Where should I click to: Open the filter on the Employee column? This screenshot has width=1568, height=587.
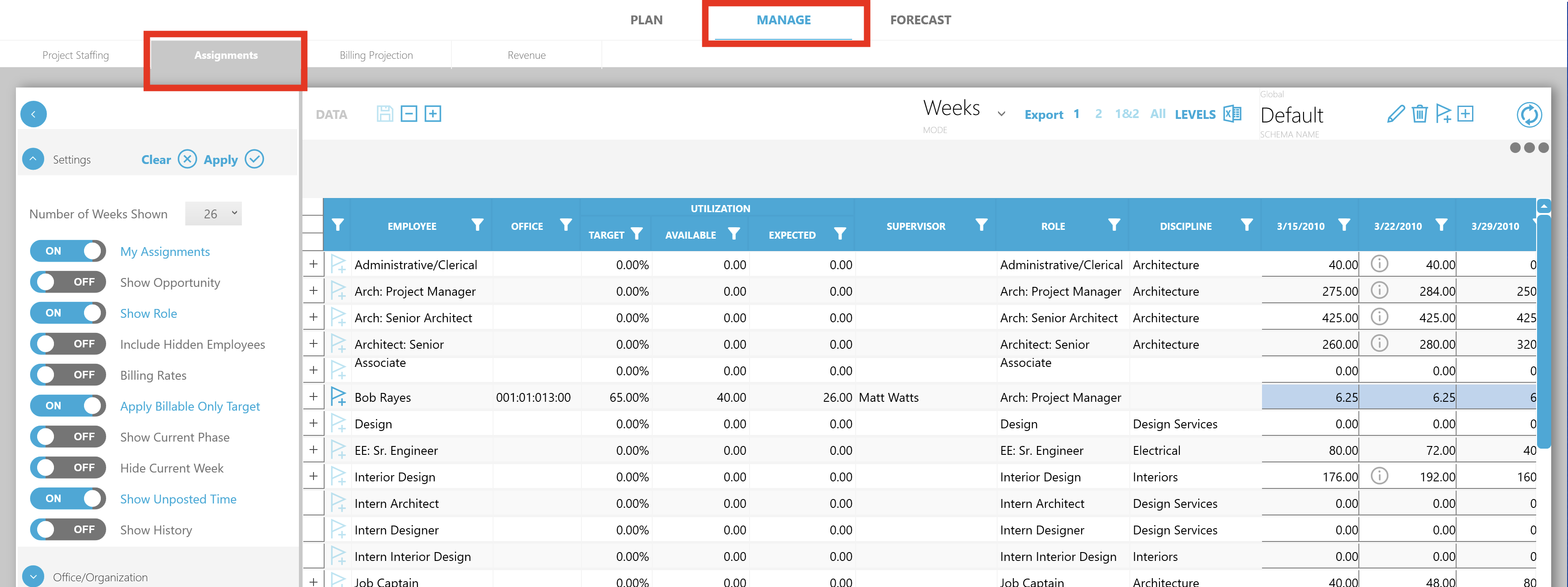(x=477, y=225)
